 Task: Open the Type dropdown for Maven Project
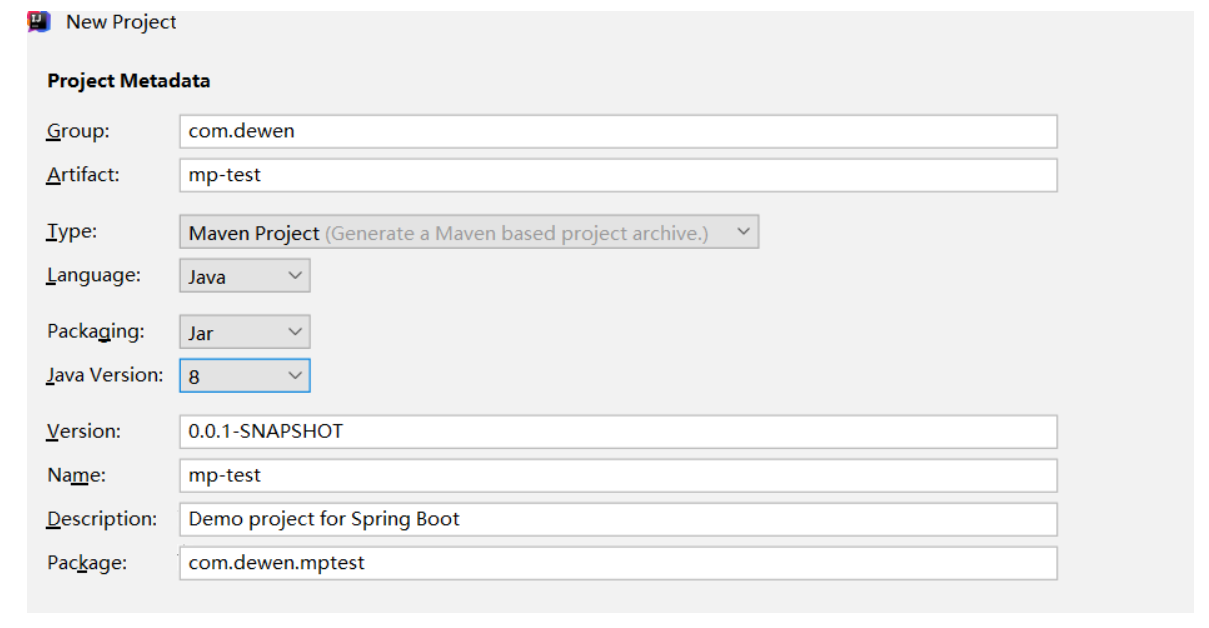coord(468,232)
